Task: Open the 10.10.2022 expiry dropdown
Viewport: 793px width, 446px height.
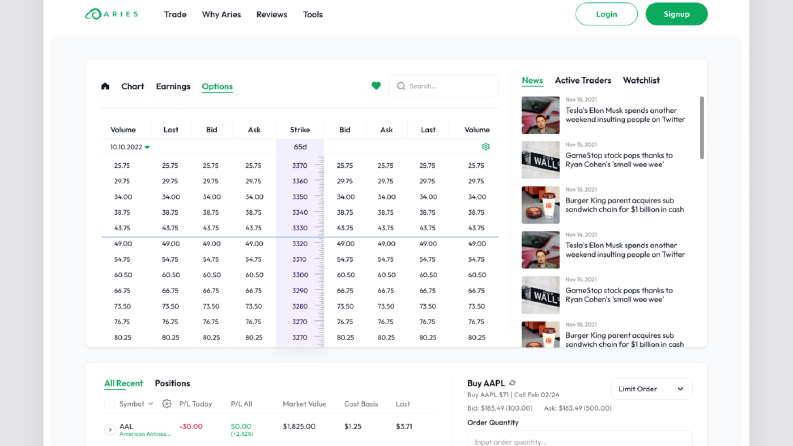Action: click(x=130, y=147)
